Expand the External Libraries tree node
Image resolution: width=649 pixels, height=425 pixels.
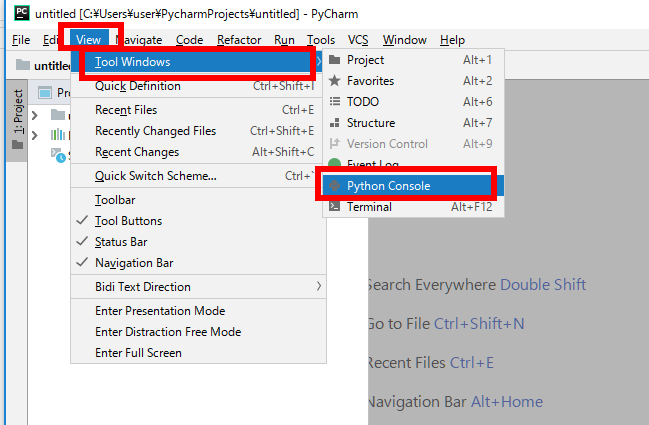coord(35,135)
